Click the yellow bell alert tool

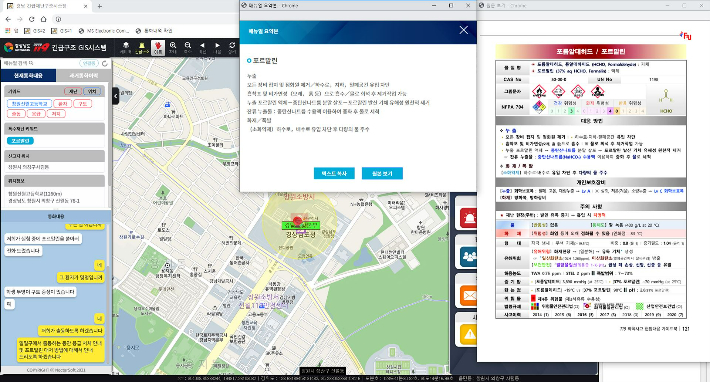coord(142,47)
